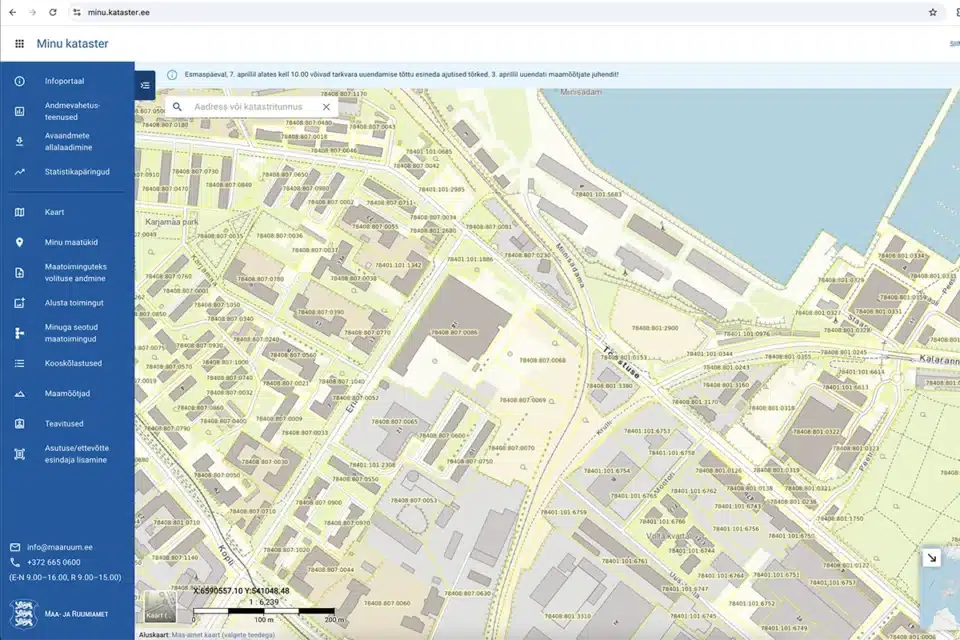Image resolution: width=960 pixels, height=640 pixels.
Task: Click the phone number +372 665 0600
Action: coord(53,562)
